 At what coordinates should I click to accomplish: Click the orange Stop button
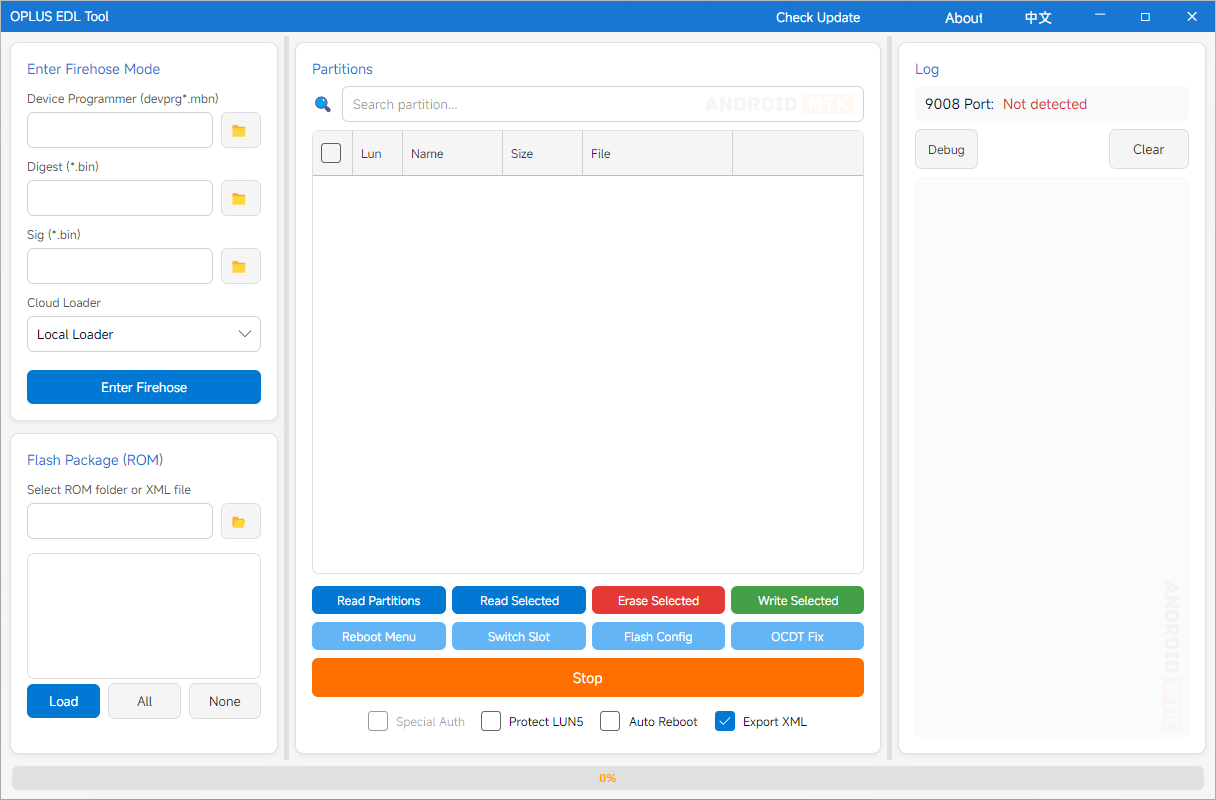point(587,677)
